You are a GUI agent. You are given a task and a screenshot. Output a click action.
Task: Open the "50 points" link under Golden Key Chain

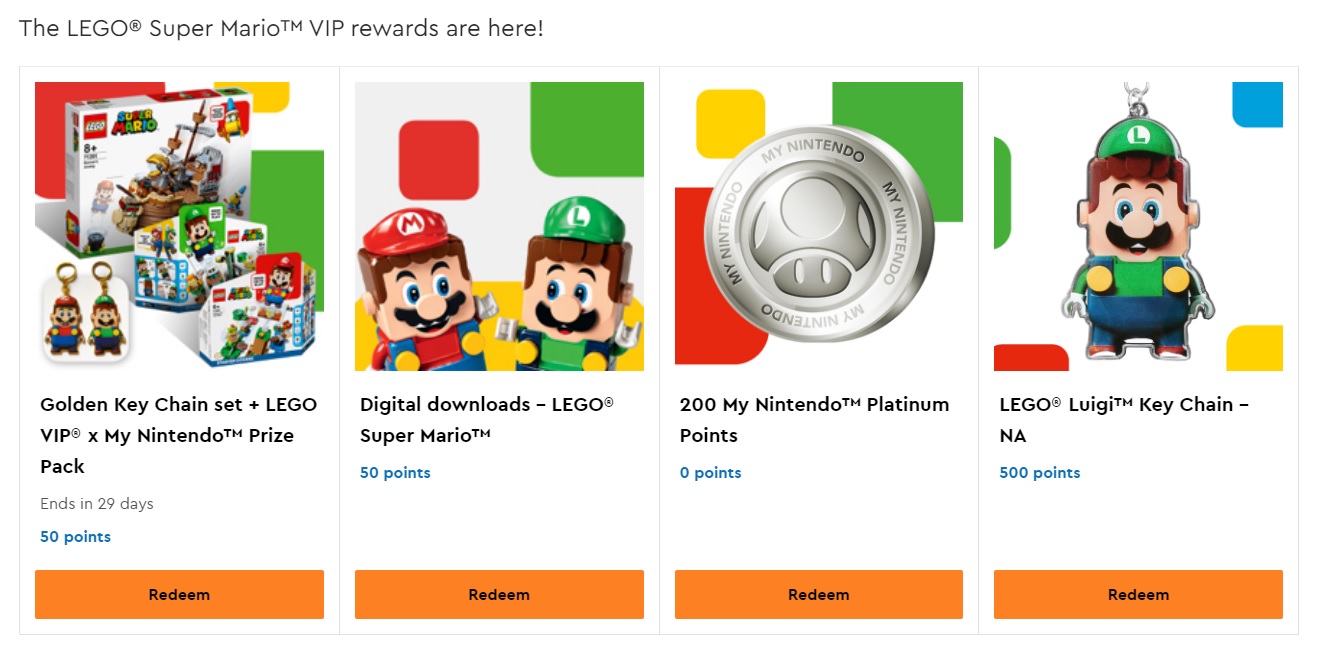click(x=74, y=536)
